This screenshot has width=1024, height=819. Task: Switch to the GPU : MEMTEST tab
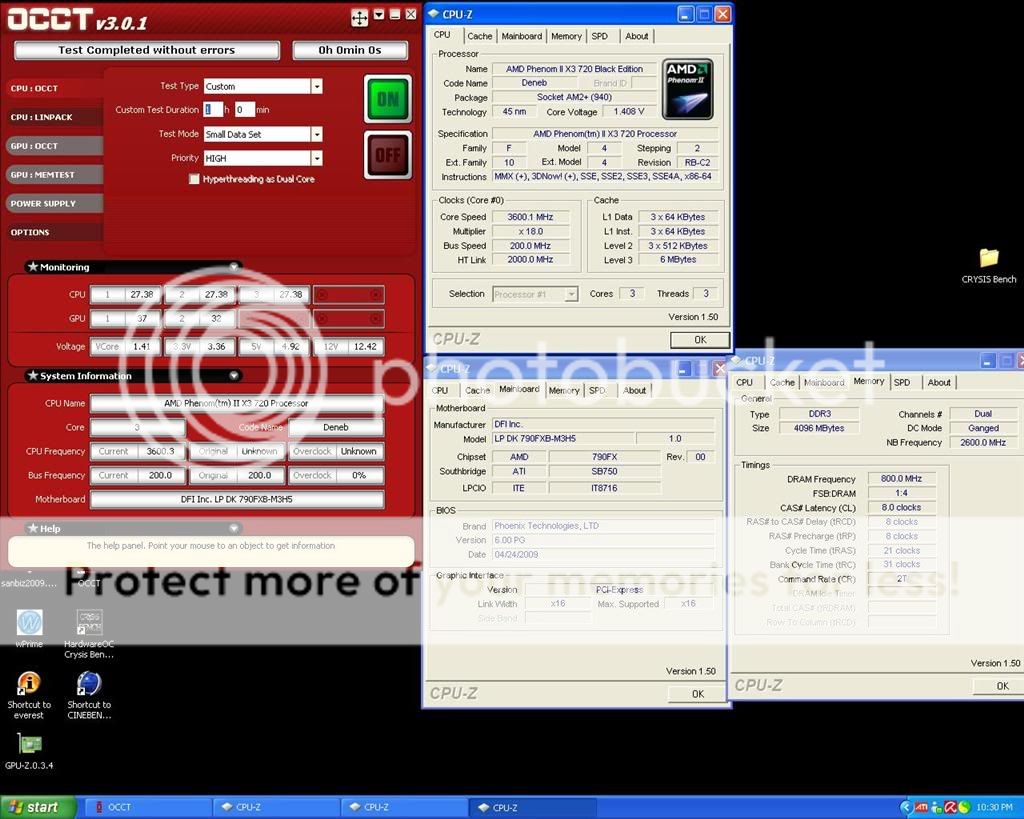pyautogui.click(x=55, y=174)
